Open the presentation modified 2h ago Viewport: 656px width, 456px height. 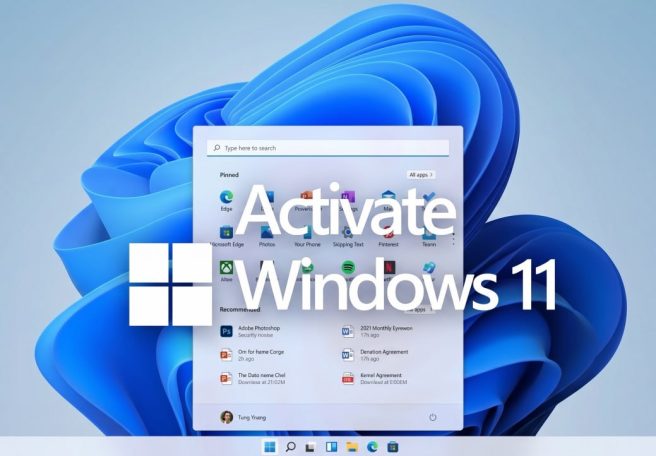[x=252, y=355]
